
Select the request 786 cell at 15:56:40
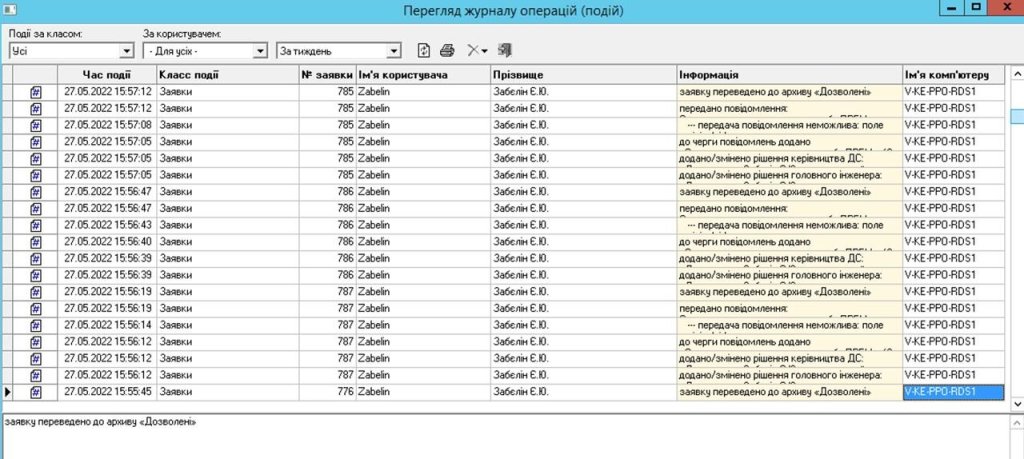327,242
